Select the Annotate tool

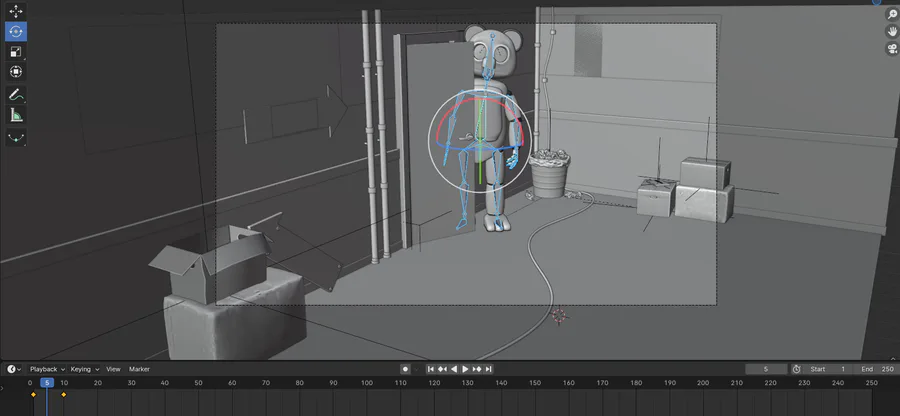coord(15,95)
